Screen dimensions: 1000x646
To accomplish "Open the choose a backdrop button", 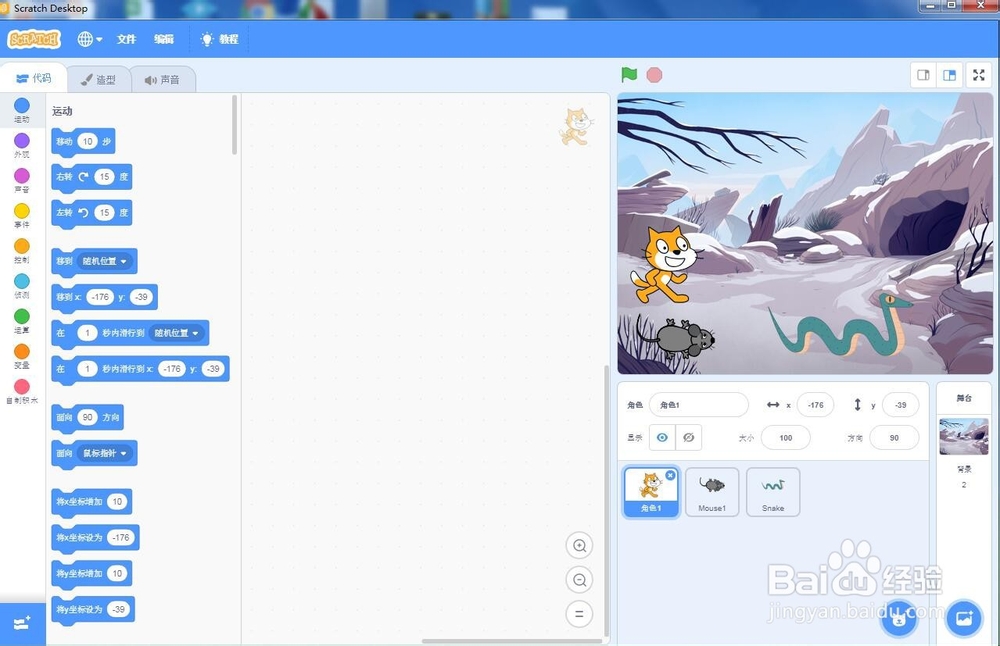I will pyautogui.click(x=964, y=618).
